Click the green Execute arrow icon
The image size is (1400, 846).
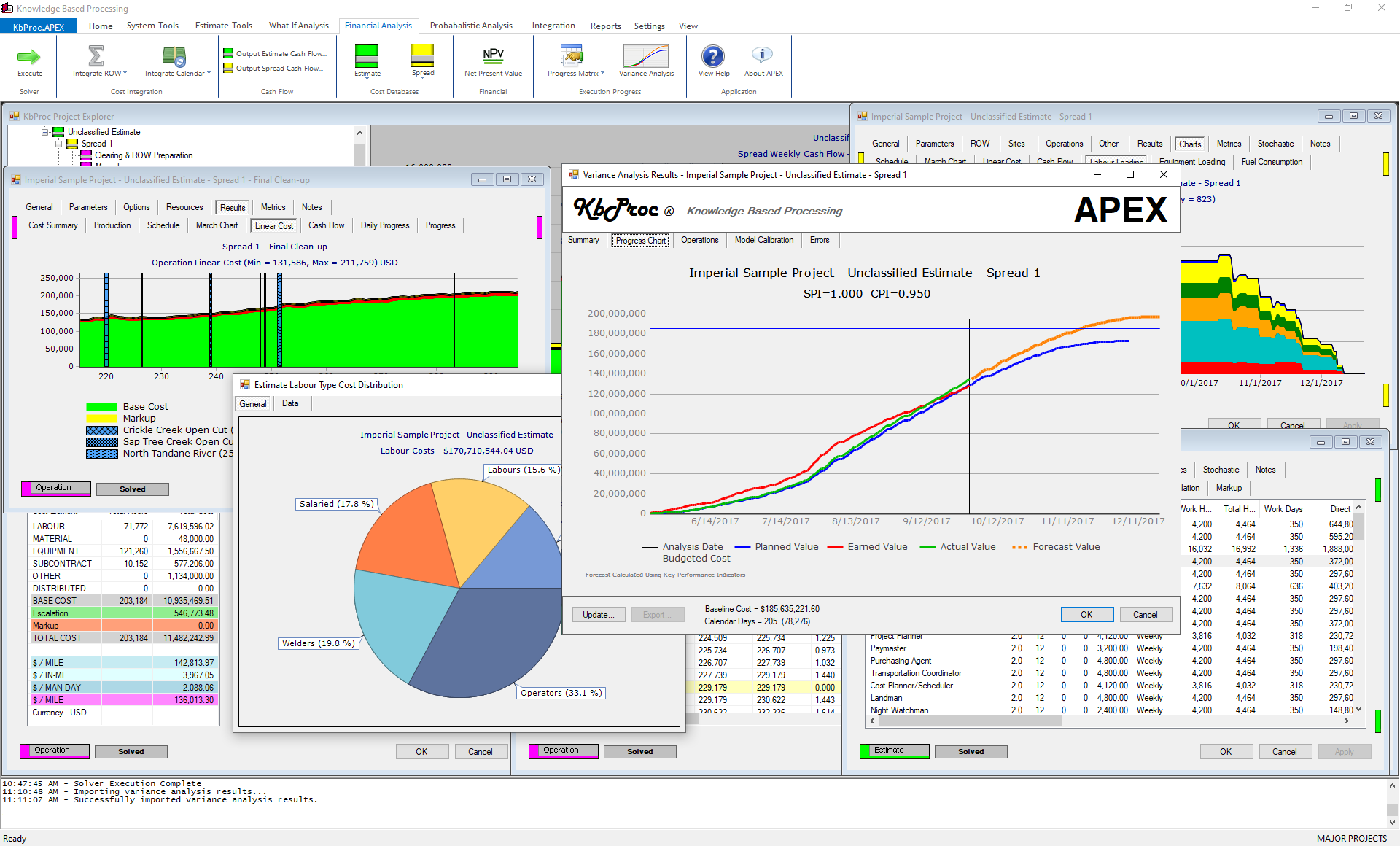tap(29, 57)
